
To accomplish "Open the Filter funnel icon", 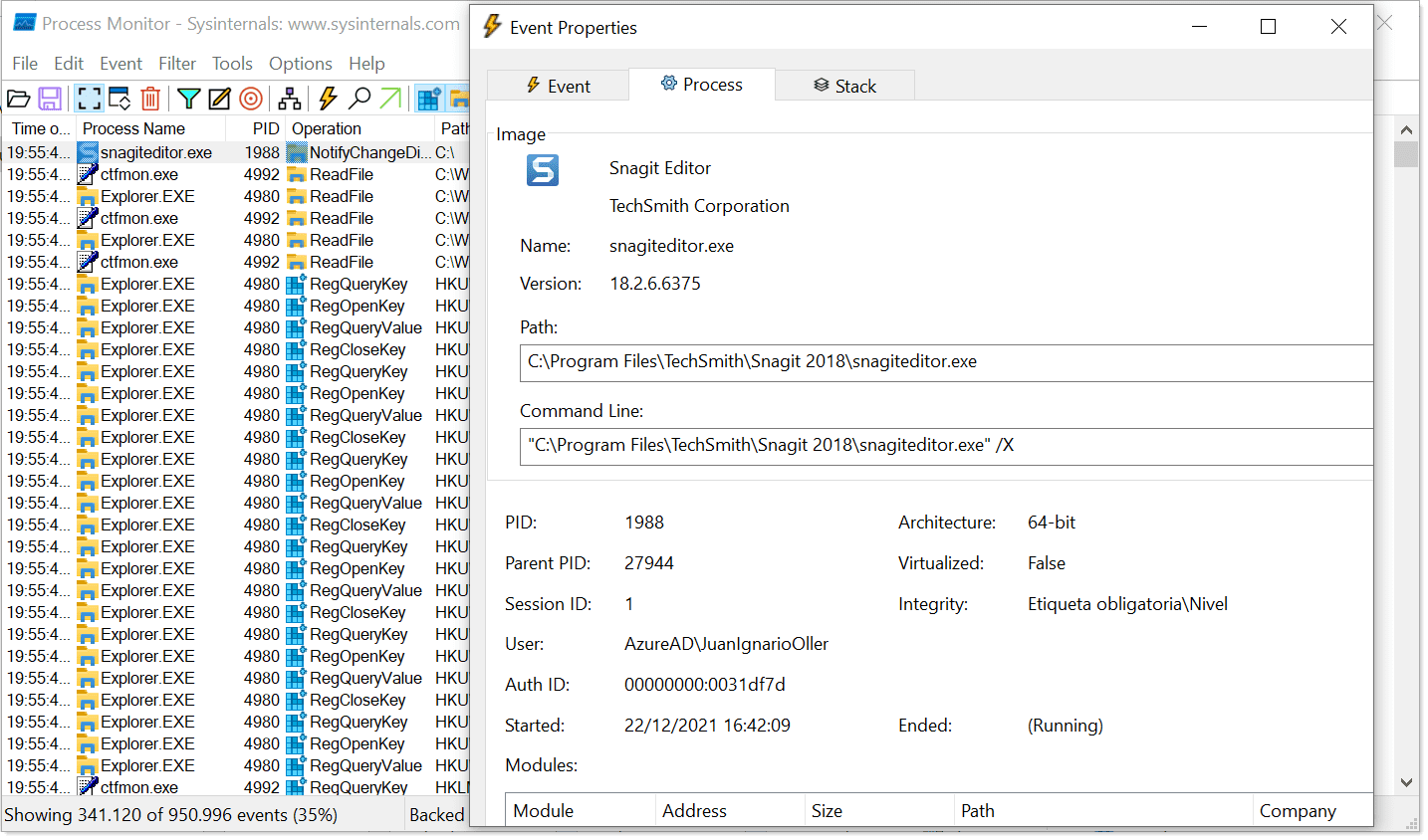I will pyautogui.click(x=188, y=99).
